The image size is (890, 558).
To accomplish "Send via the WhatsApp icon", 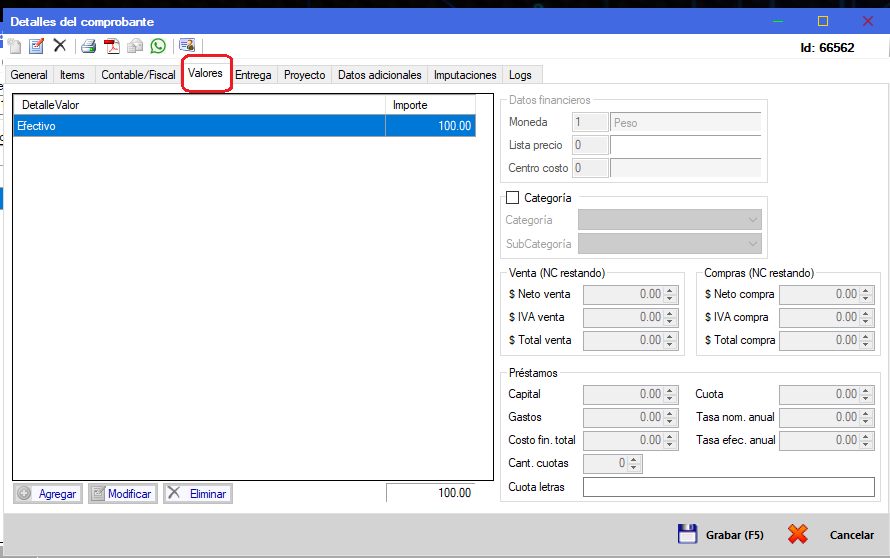I will click(158, 46).
